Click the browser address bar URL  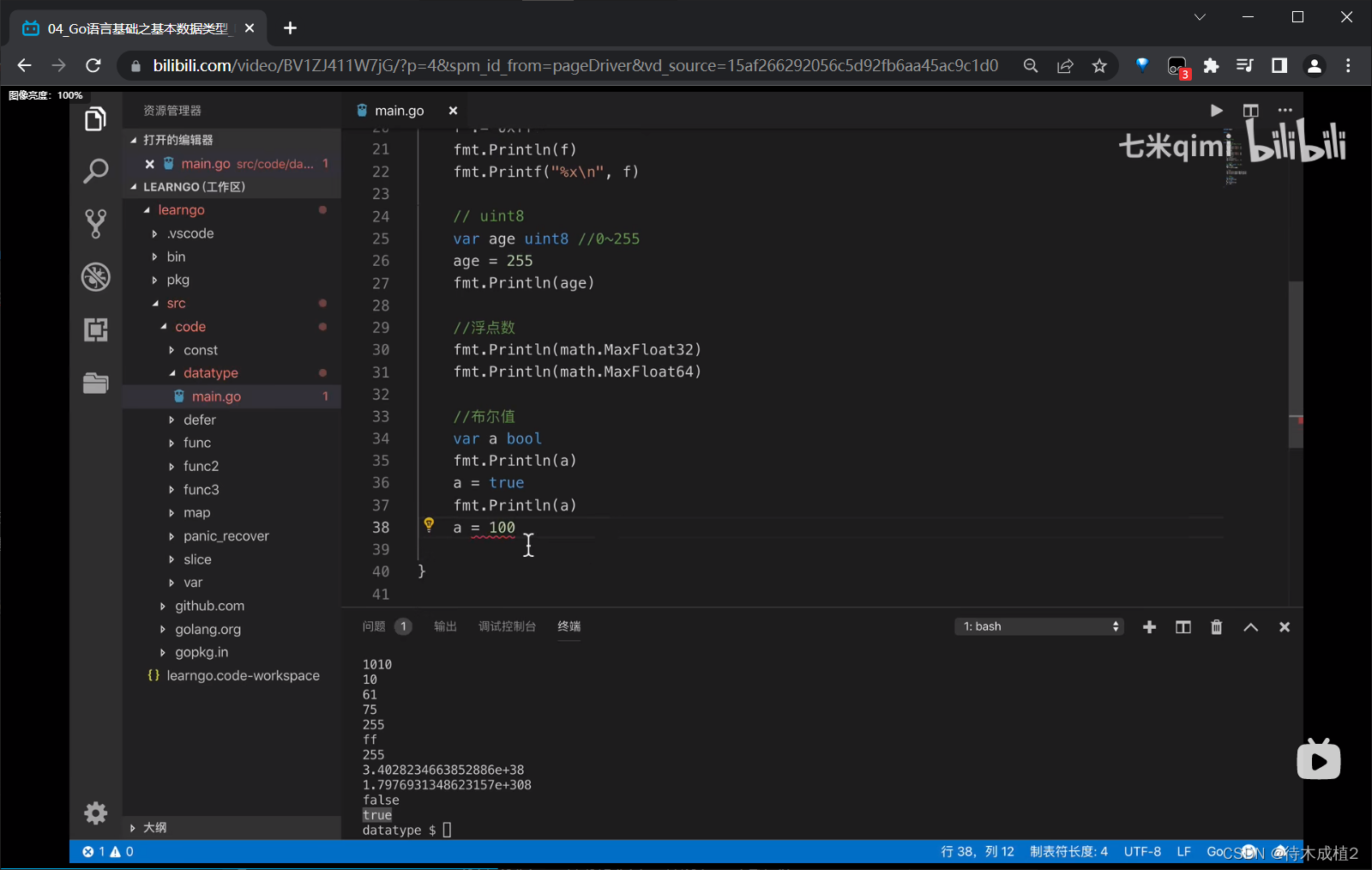pos(575,66)
